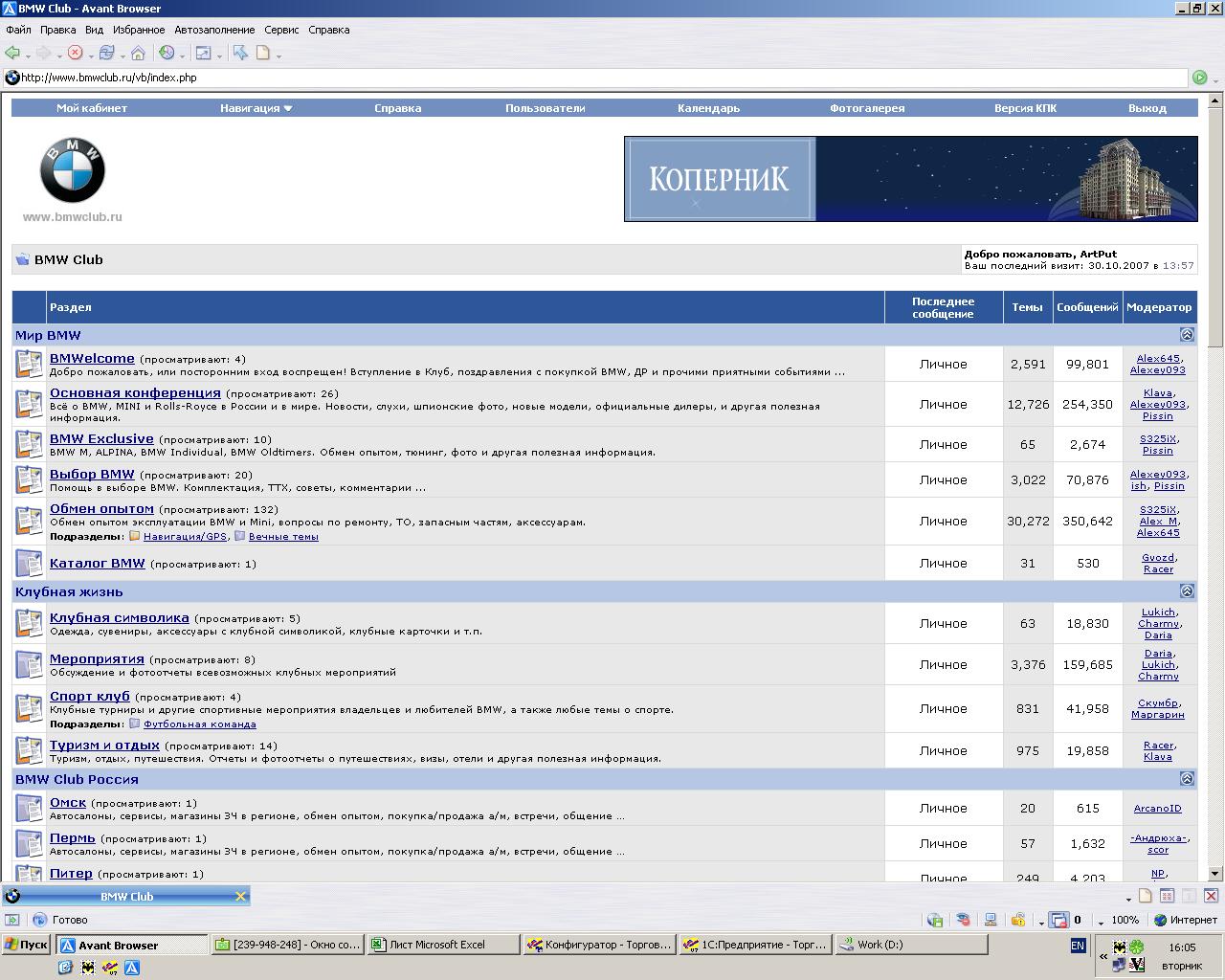1225x980 pixels.
Task: Click the Коперник advertisement banner
Action: [x=910, y=179]
